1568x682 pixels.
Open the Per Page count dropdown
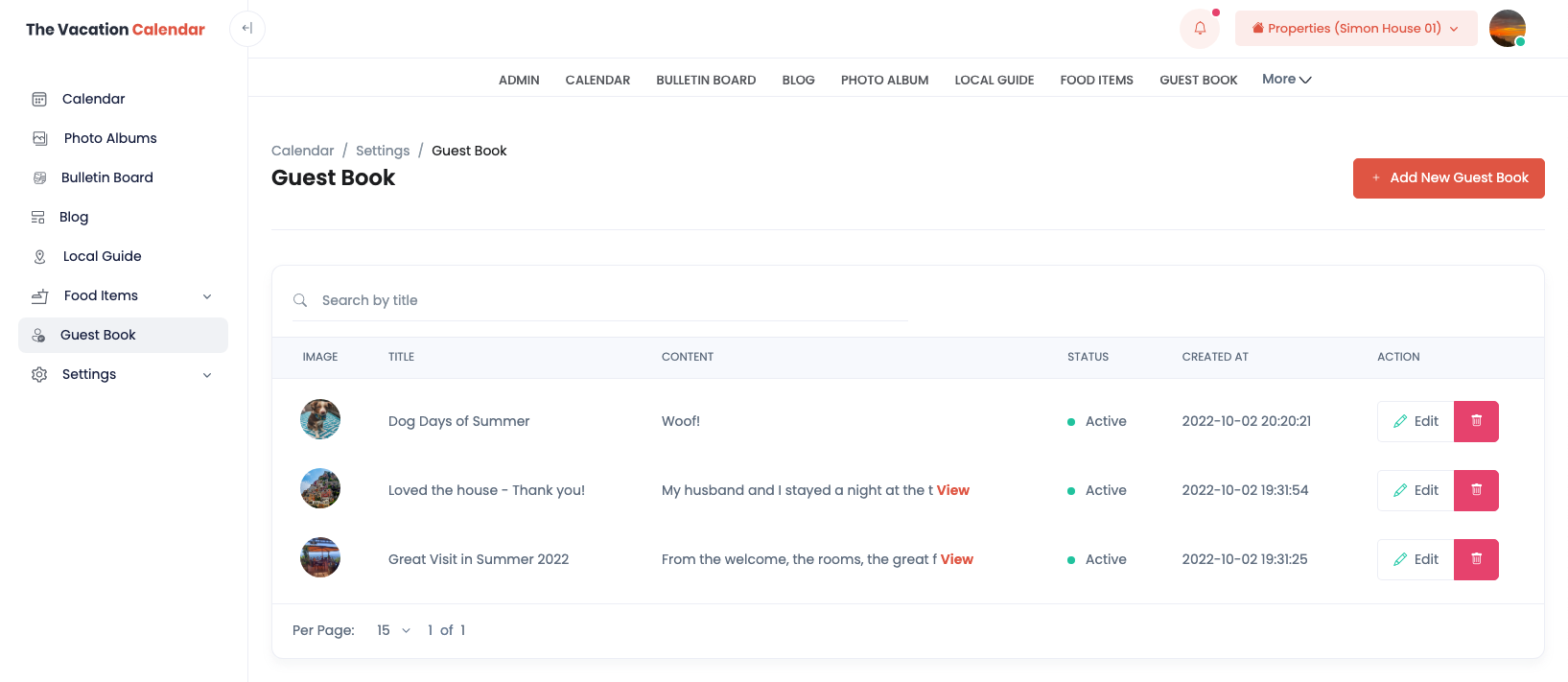coord(393,630)
